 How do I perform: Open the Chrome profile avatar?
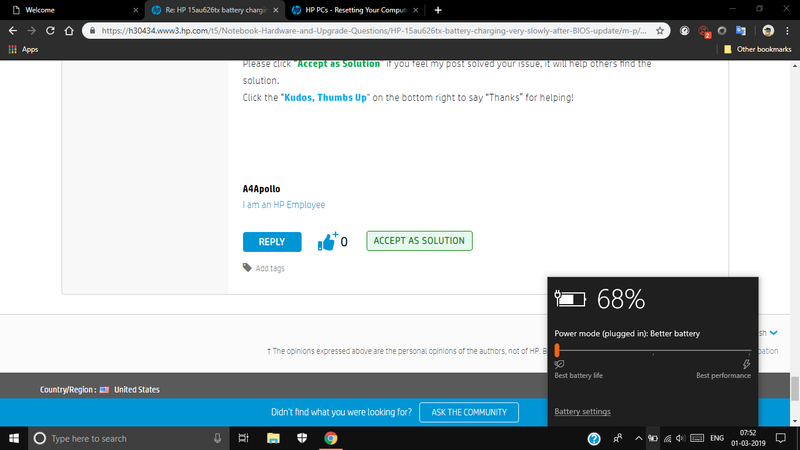click(768, 31)
